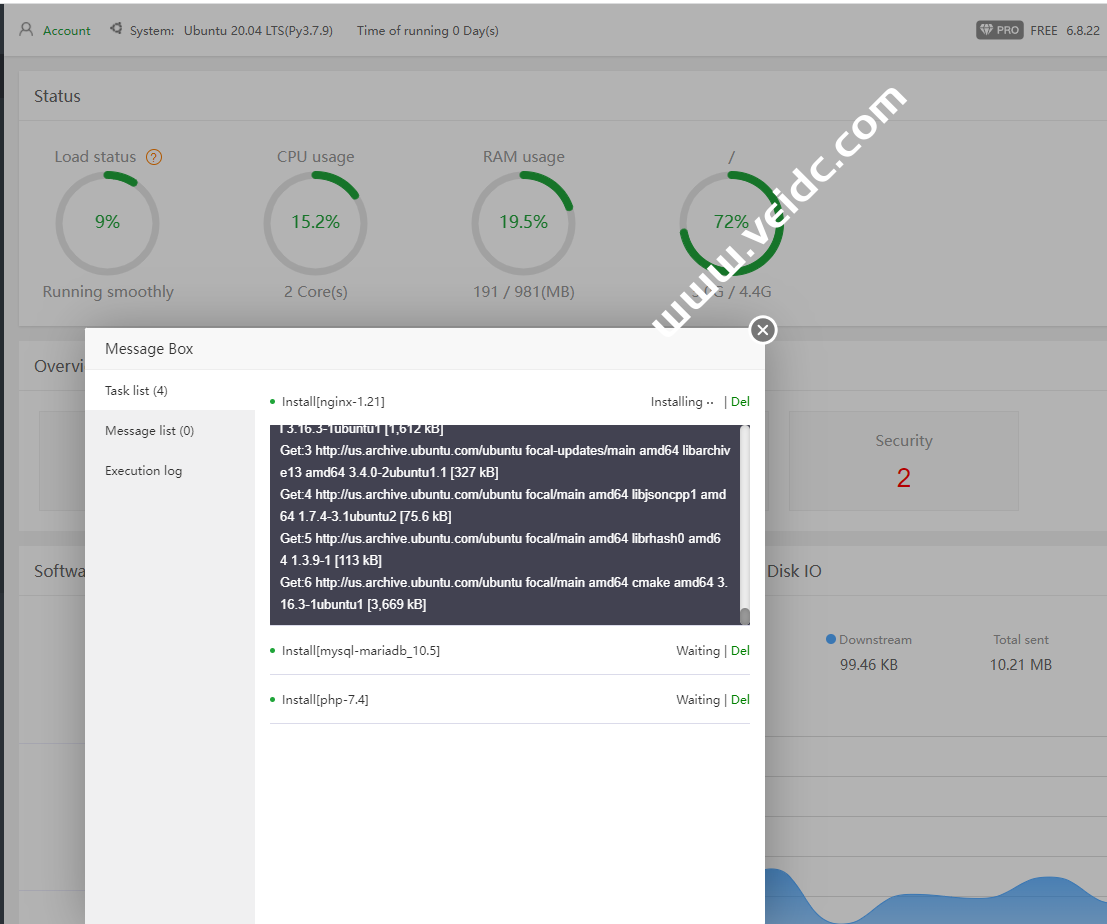Open the Security risk count 2
1107x924 pixels.
pyautogui.click(x=903, y=478)
